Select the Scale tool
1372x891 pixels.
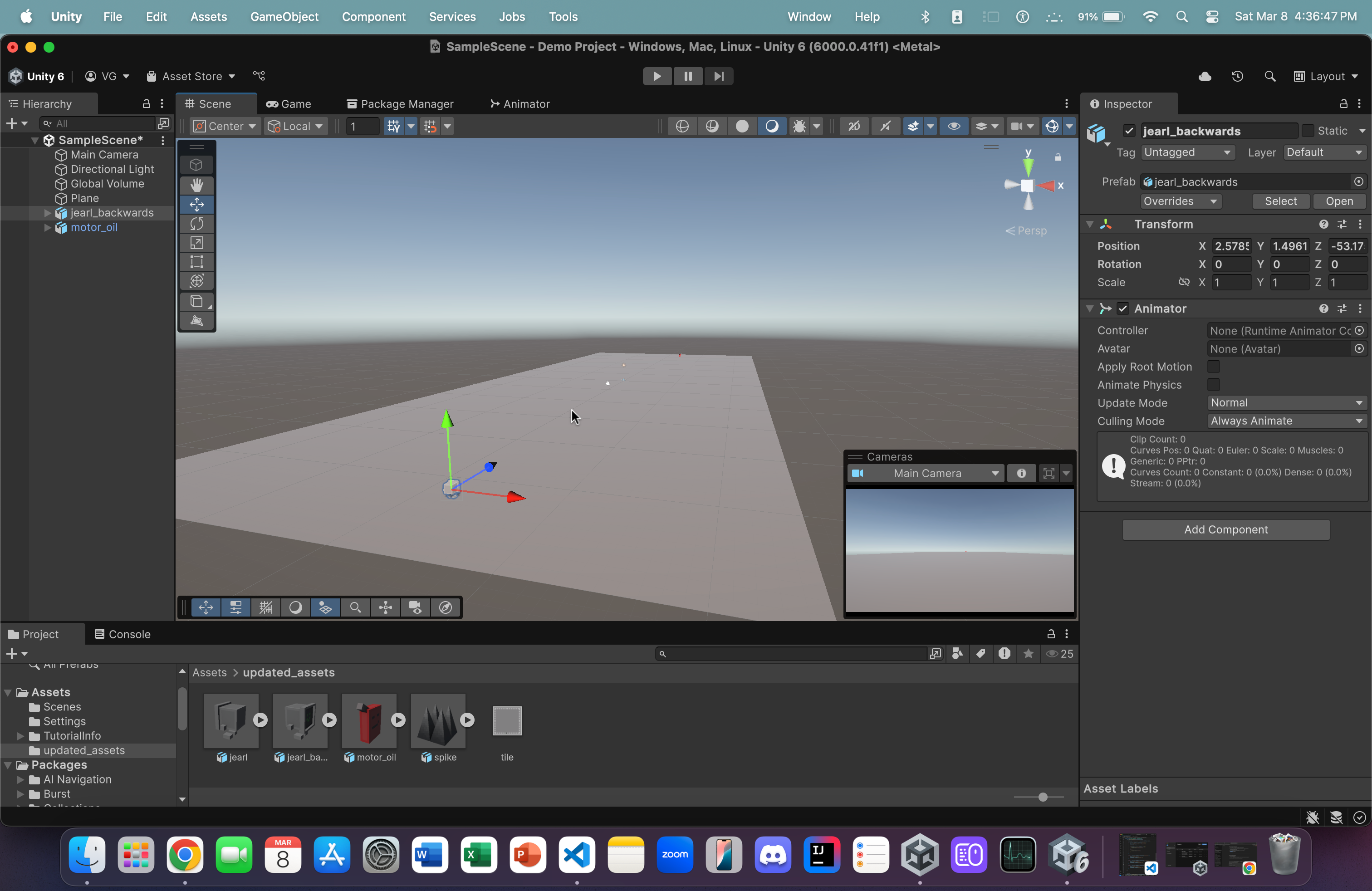(196, 243)
